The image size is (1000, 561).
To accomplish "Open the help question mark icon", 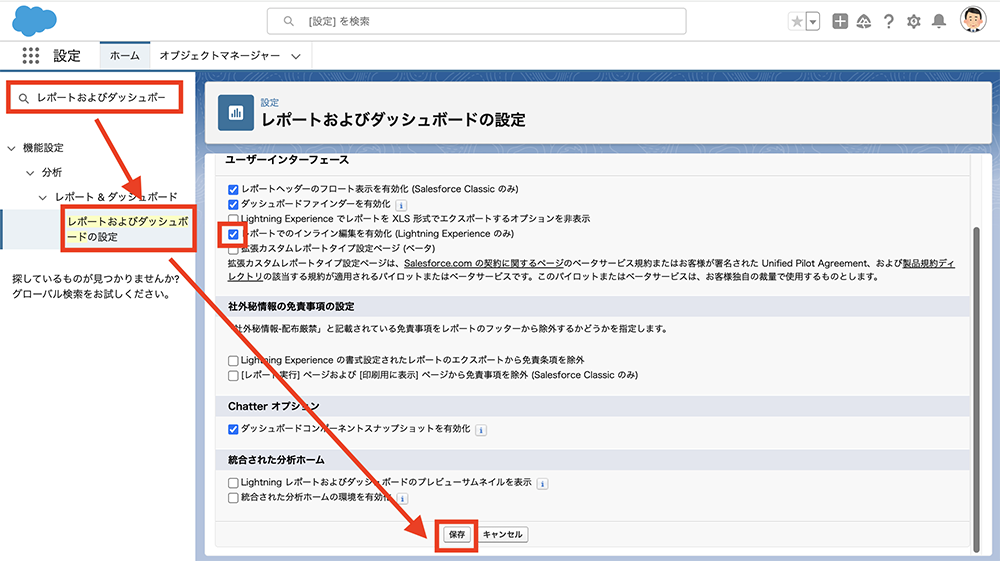I will tap(888, 22).
